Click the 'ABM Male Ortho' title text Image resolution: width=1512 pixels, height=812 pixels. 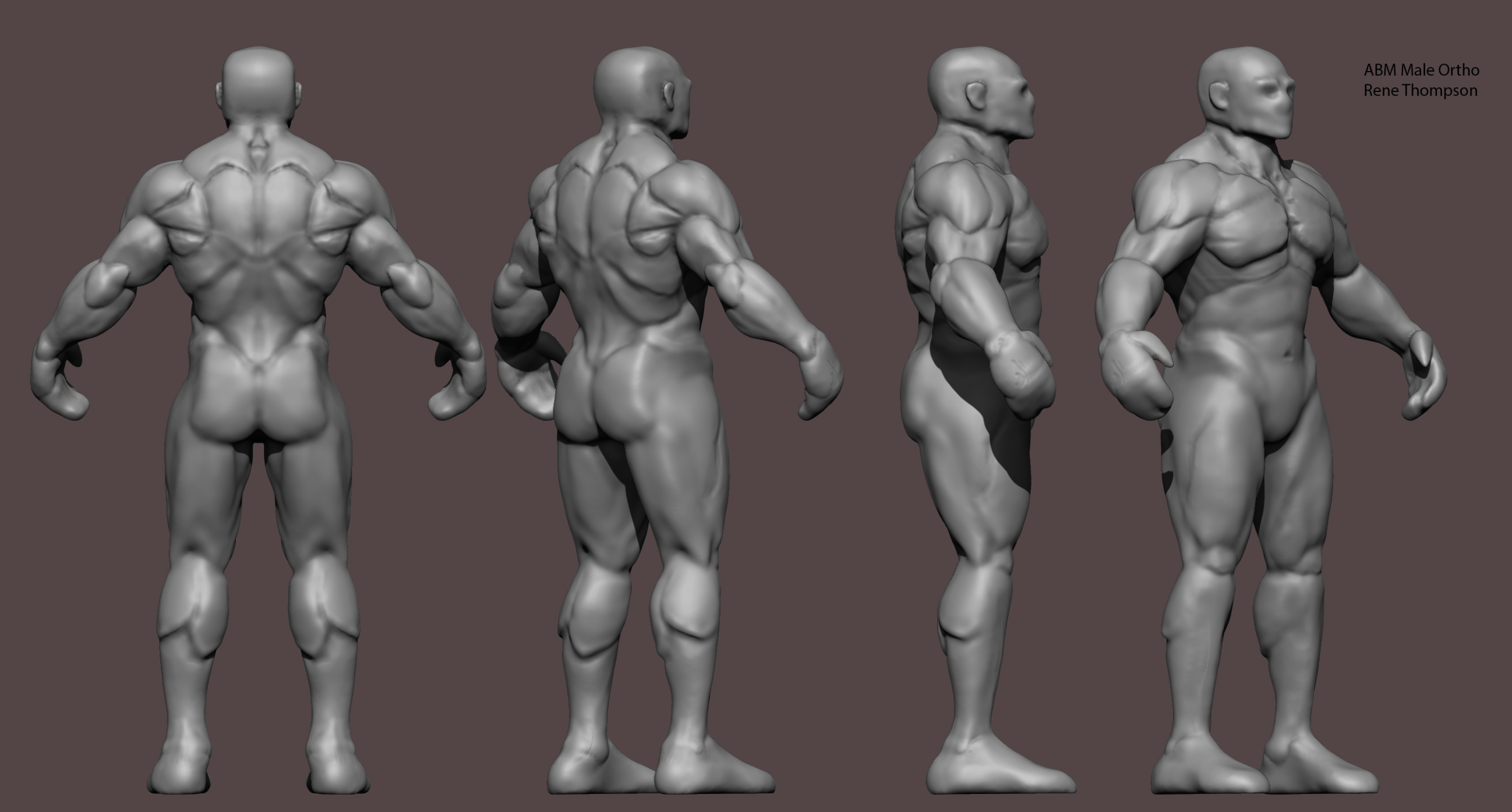click(x=1421, y=70)
